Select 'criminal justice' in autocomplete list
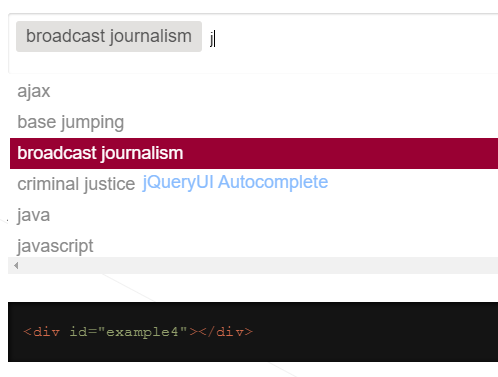Image resolution: width=498 pixels, height=377 pixels. point(76,184)
